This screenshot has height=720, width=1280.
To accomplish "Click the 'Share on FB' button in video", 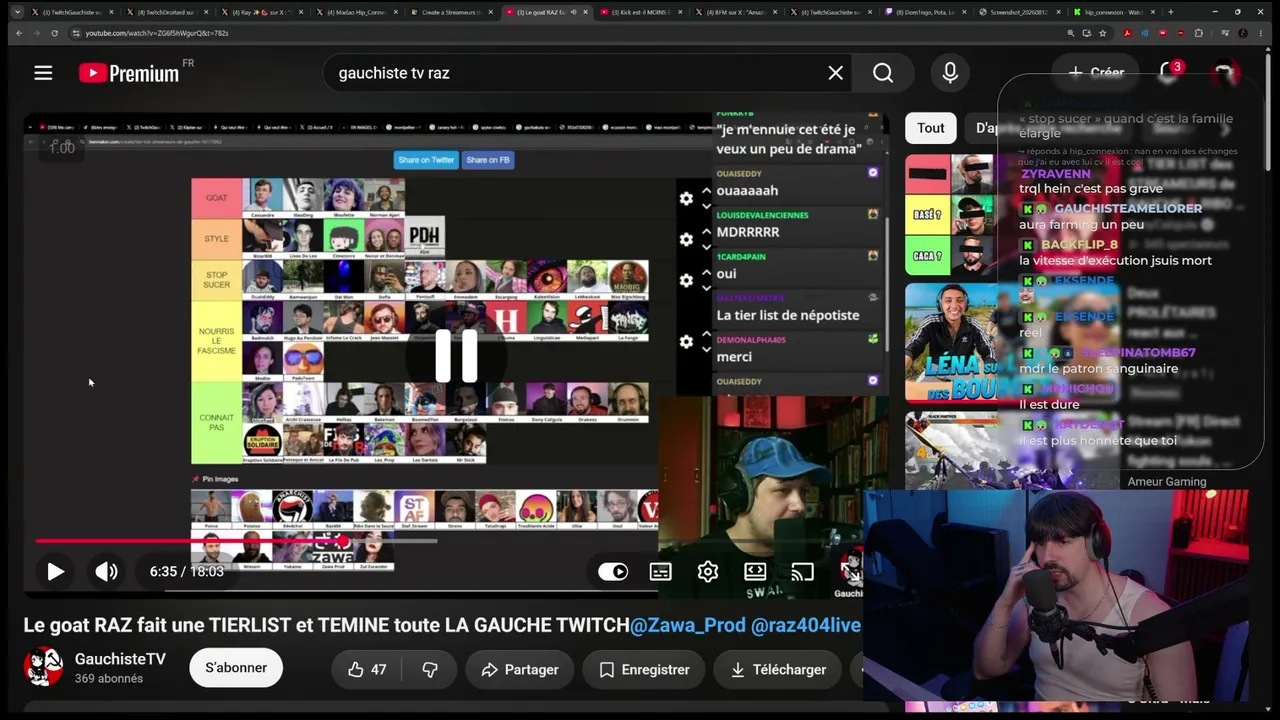I will (x=488, y=160).
